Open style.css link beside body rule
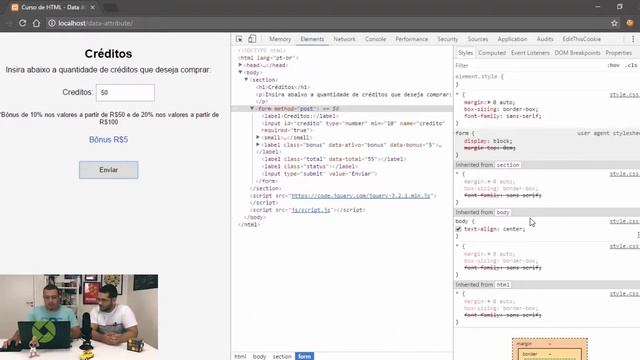 [x=624, y=221]
